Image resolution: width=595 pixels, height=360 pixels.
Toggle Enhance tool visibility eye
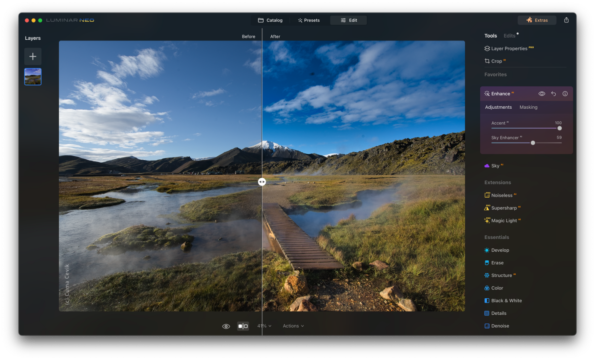coord(542,94)
